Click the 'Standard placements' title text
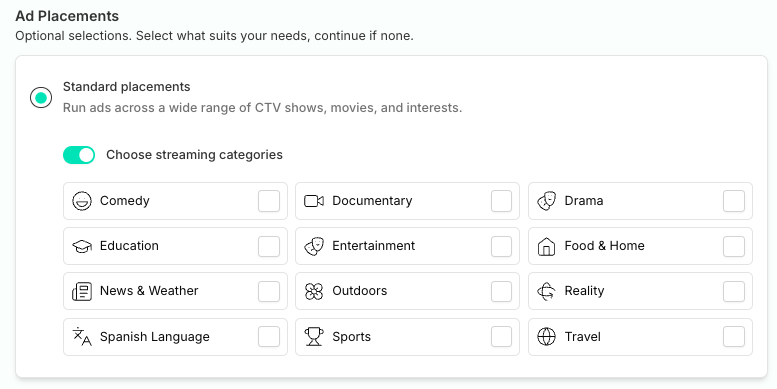Image resolution: width=777 pixels, height=389 pixels. pos(126,87)
